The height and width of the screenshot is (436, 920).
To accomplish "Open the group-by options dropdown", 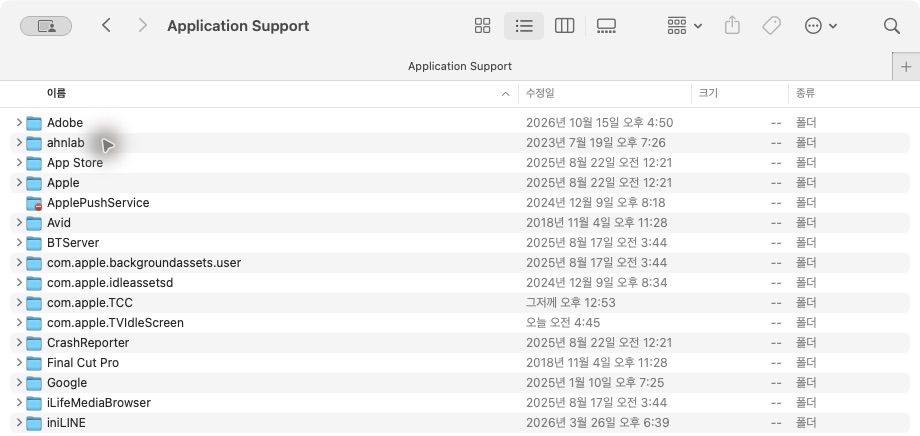I will click(684, 26).
